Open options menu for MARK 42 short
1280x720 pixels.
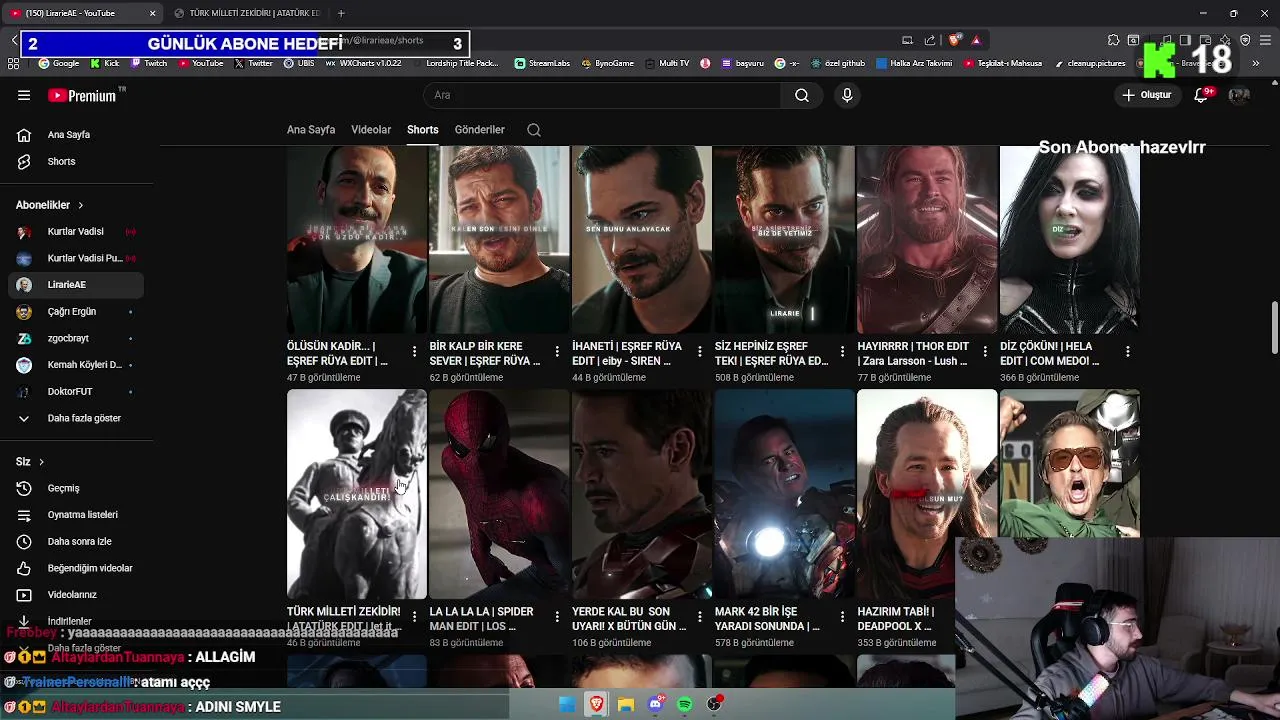coord(842,617)
